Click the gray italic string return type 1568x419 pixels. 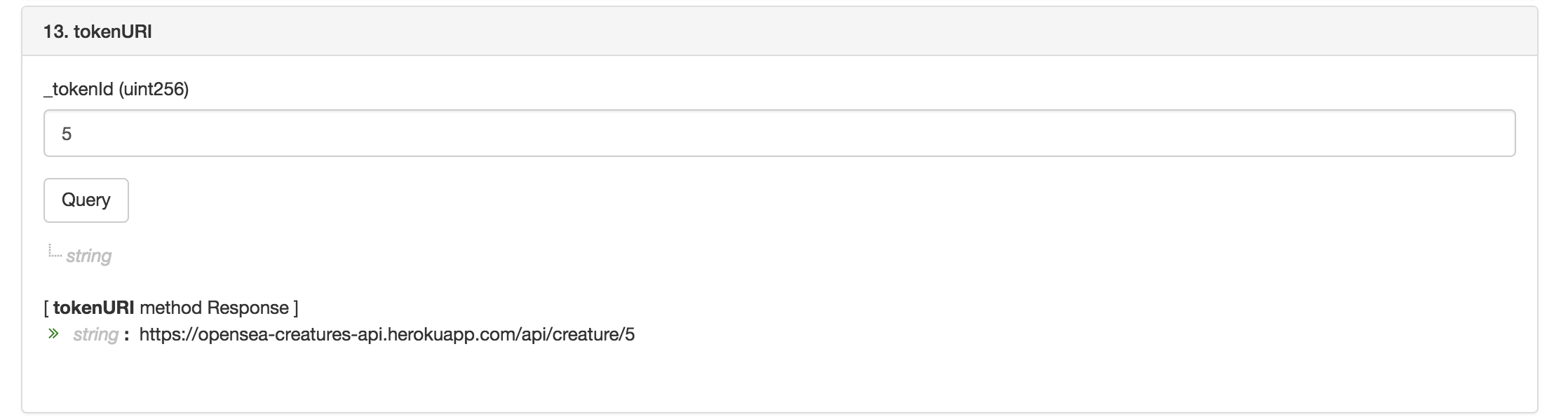(x=89, y=256)
